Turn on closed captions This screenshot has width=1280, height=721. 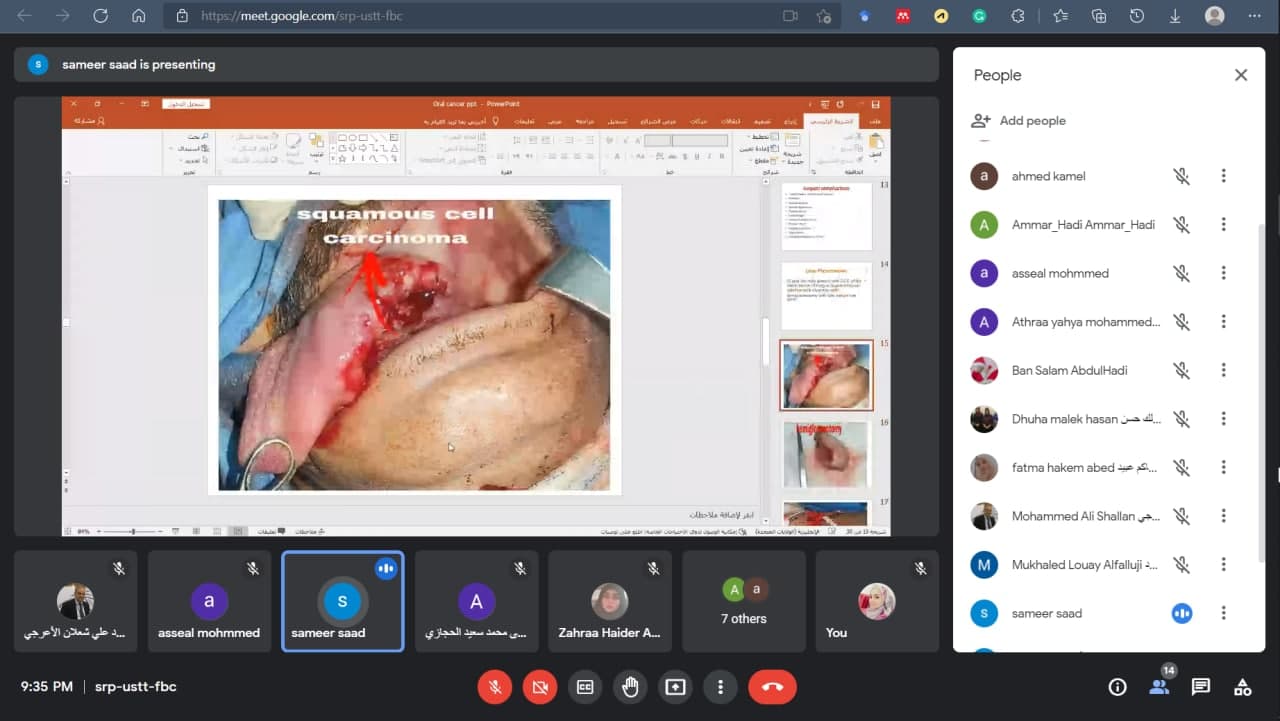[585, 687]
